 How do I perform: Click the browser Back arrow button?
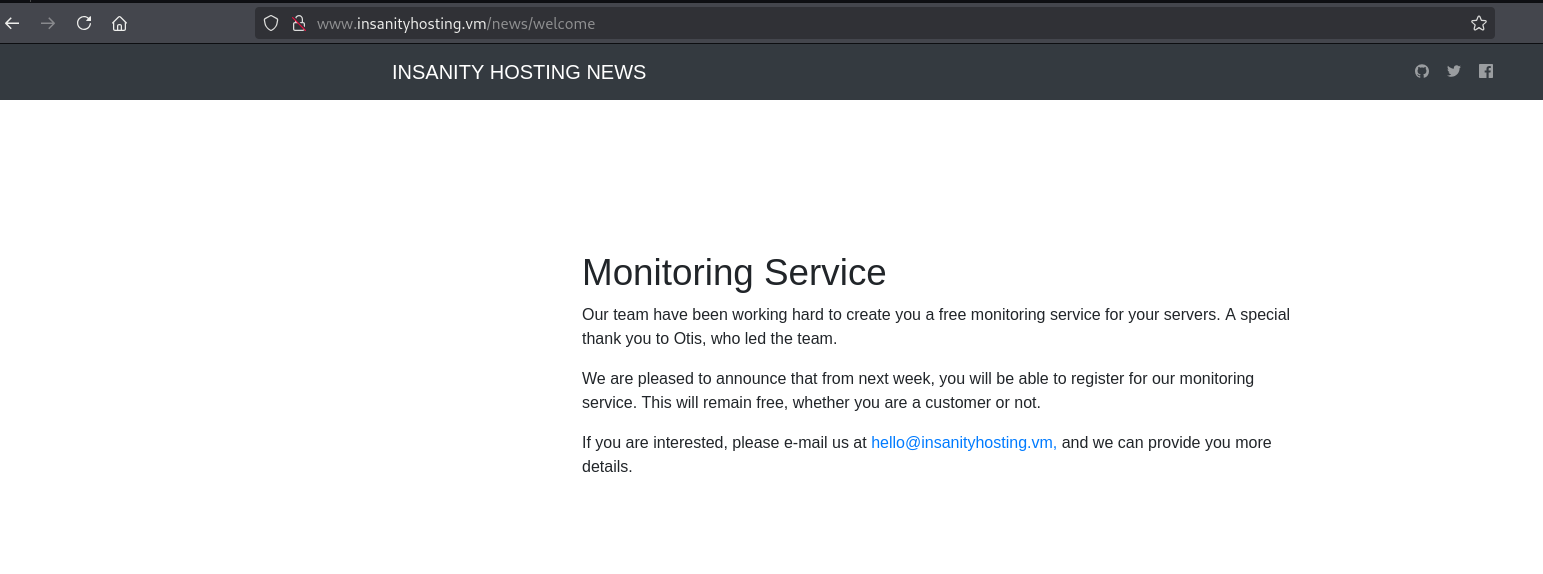(x=13, y=23)
